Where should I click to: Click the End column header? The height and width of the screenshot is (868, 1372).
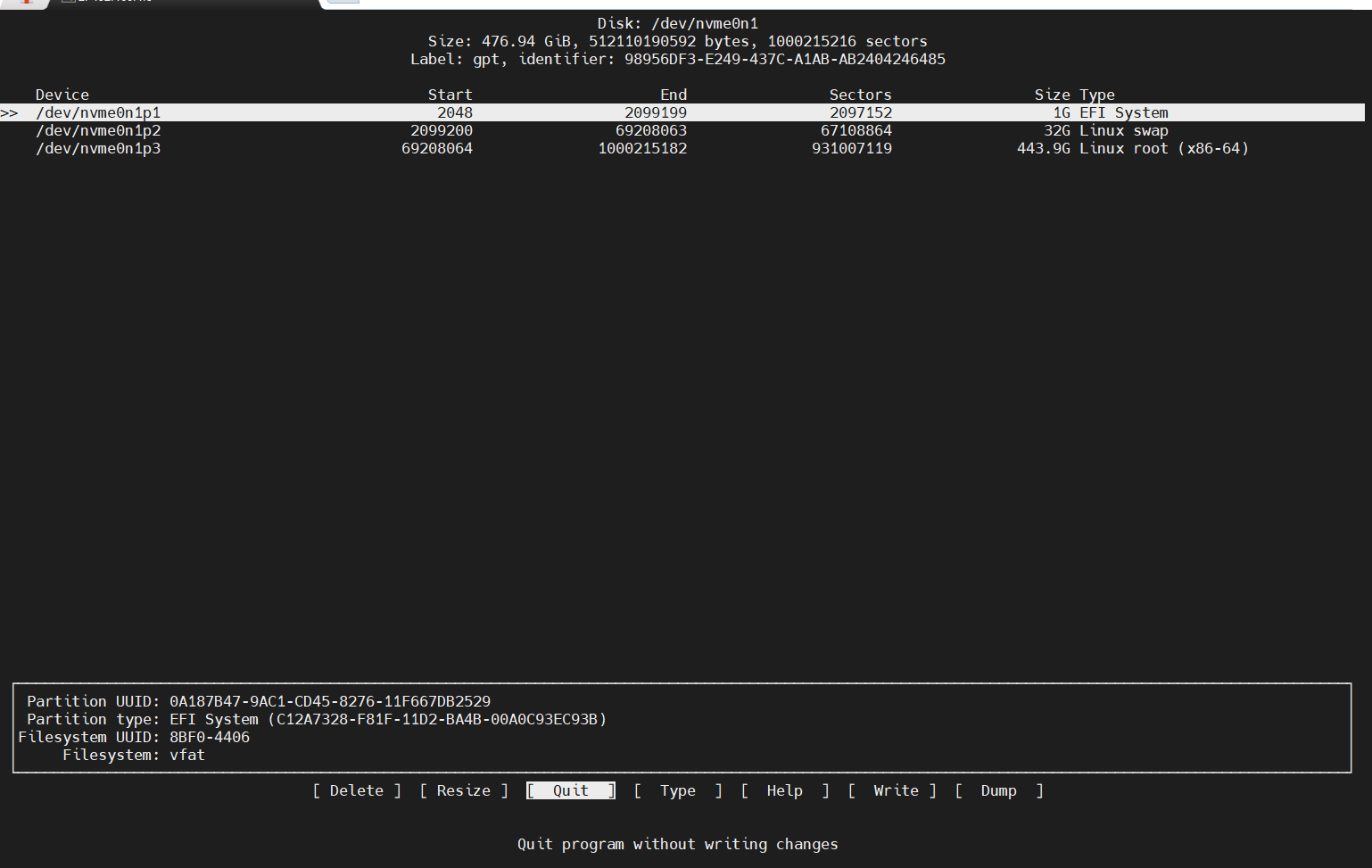coord(674,95)
